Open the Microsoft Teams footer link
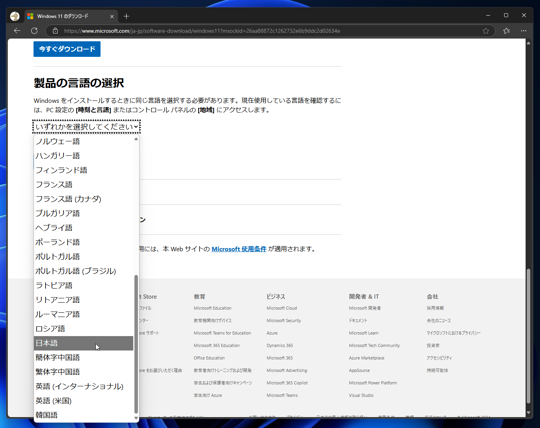 click(282, 395)
